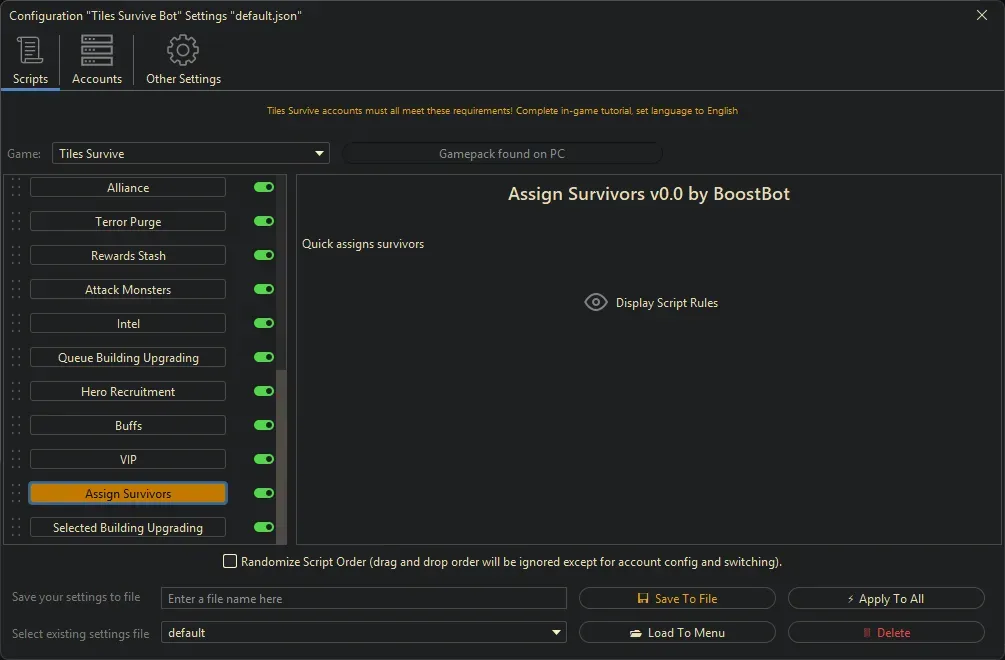Select the Attack Monsters script
Image resolution: width=1005 pixels, height=660 pixels.
coord(128,290)
